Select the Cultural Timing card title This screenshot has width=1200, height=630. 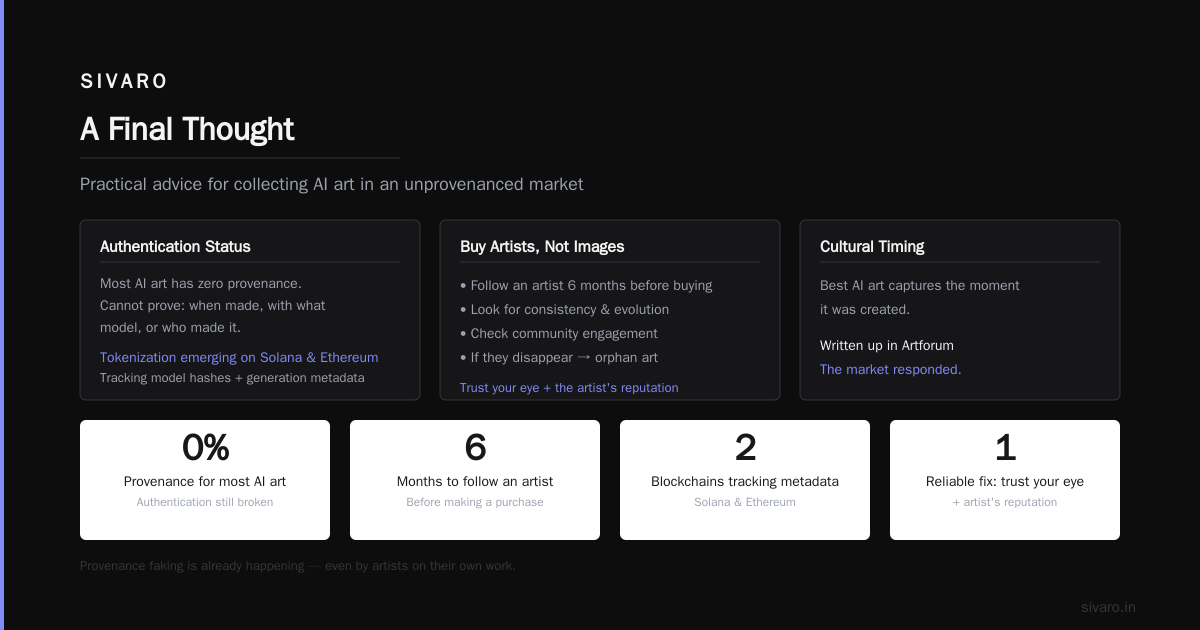pos(872,246)
